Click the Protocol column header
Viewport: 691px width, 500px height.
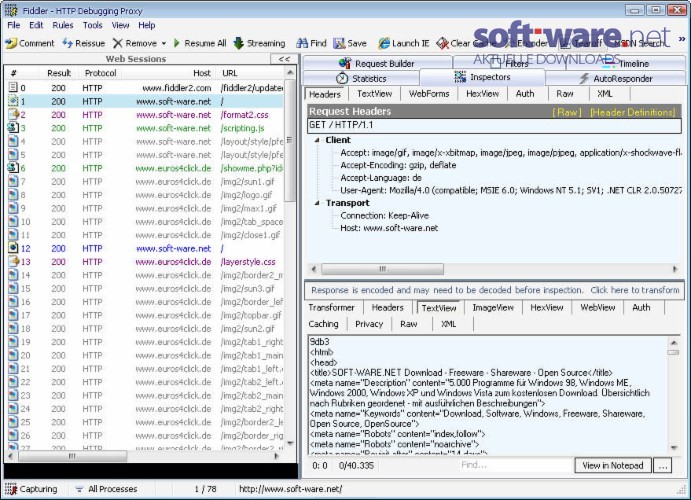[100, 73]
